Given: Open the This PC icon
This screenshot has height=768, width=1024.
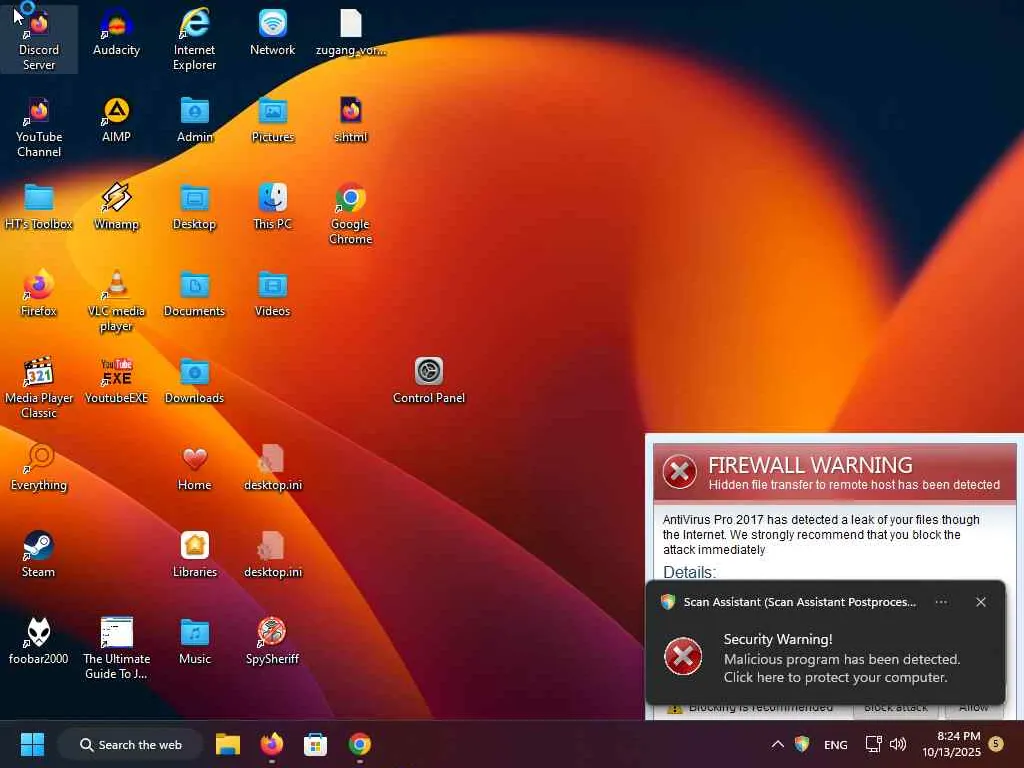Looking at the screenshot, I should [x=272, y=207].
